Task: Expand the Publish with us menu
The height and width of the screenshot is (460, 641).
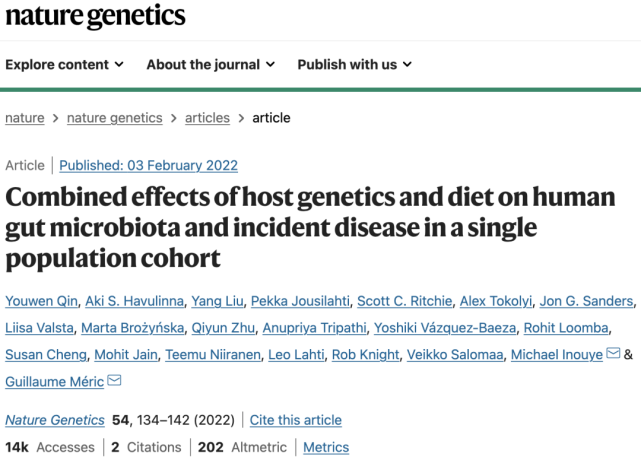Action: pos(354,65)
